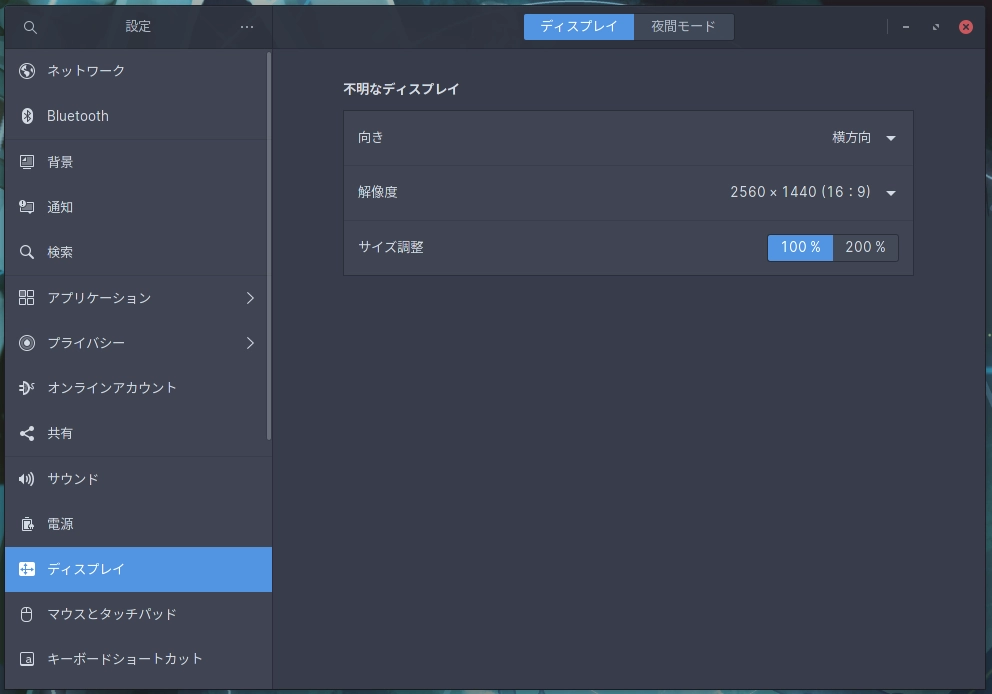Click the sidebar vertical scrollbar
Screen dimensions: 992x694
point(269,245)
